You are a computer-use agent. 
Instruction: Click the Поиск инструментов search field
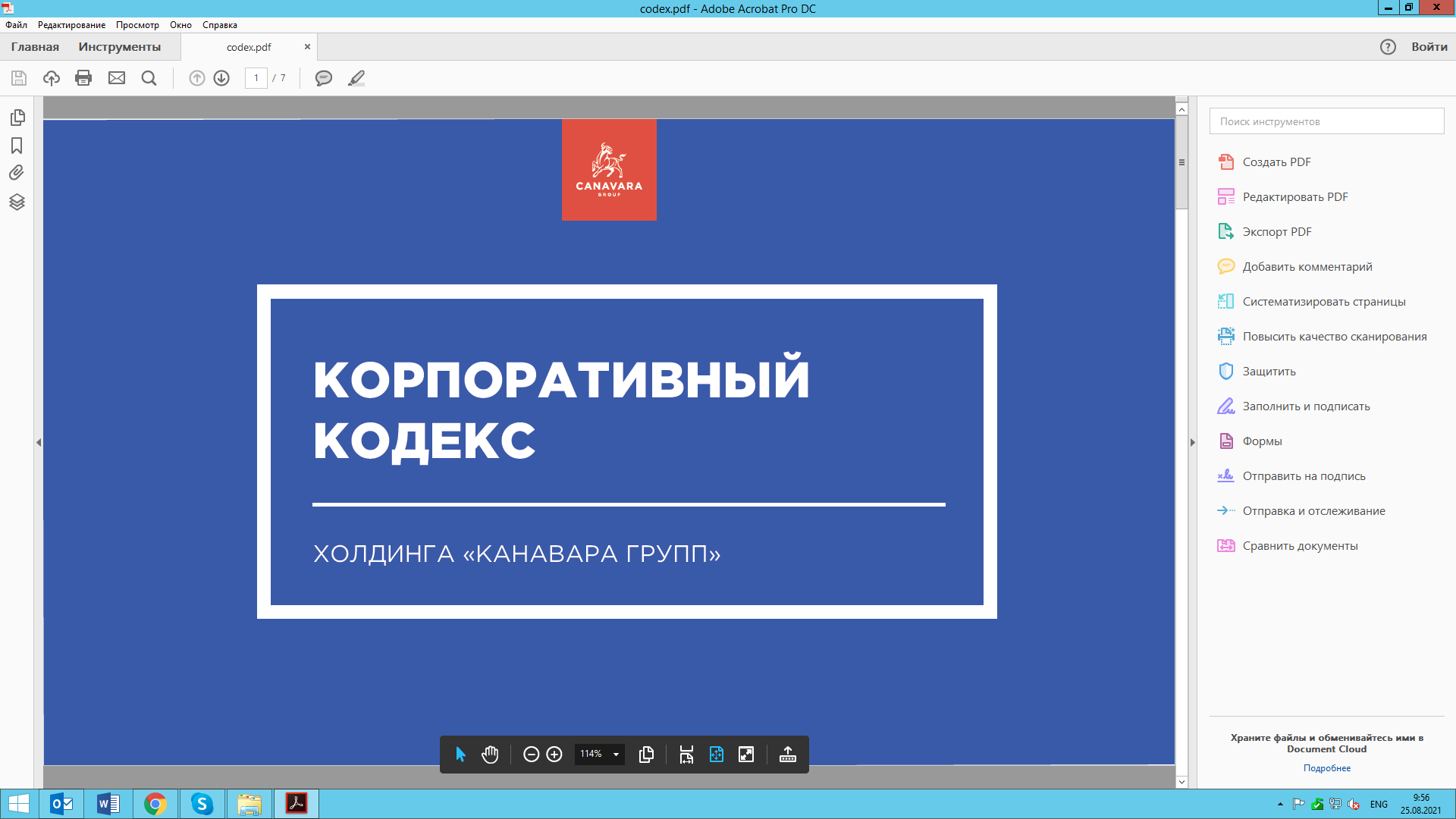coord(1327,121)
